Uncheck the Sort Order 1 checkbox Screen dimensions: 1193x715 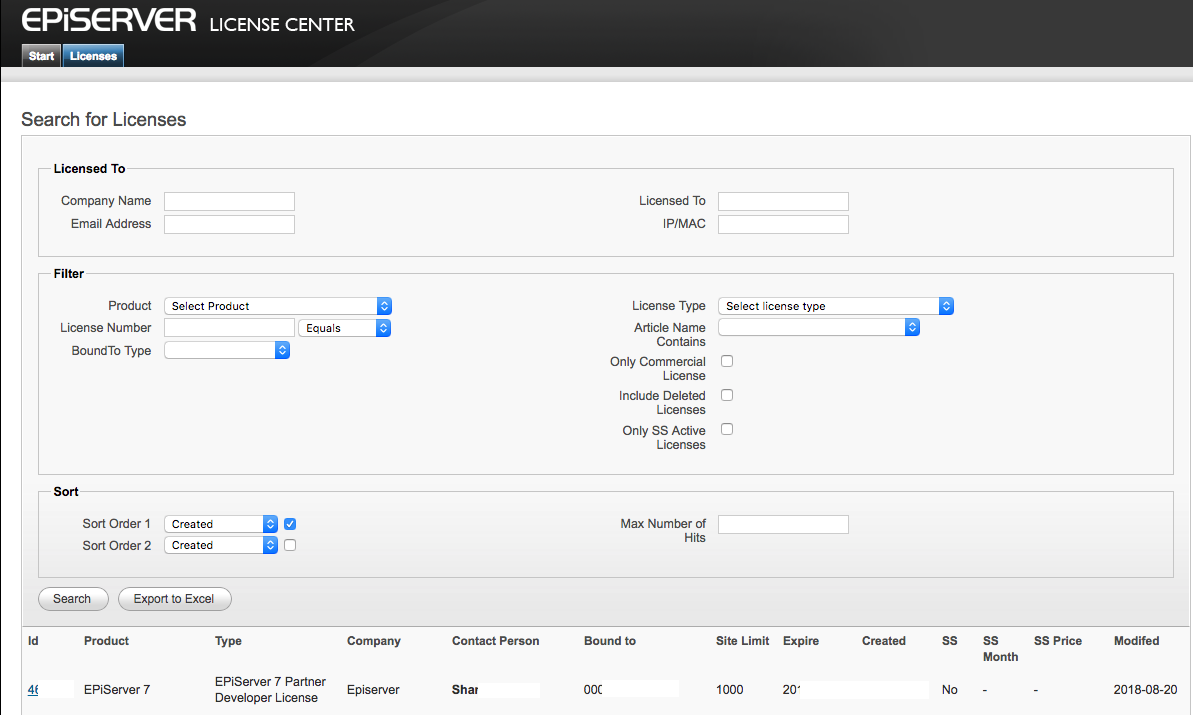point(290,524)
